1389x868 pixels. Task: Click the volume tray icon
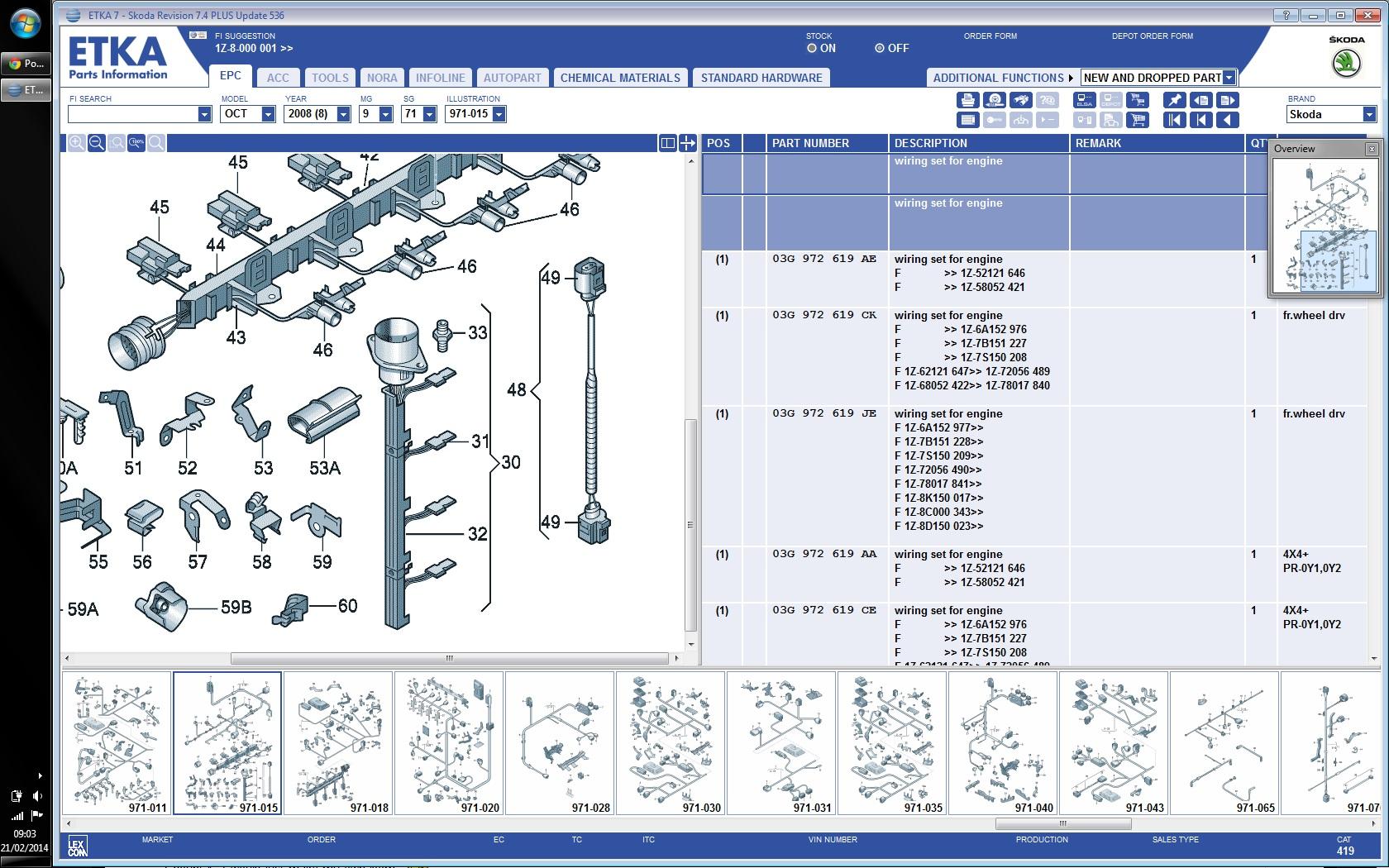(x=36, y=796)
